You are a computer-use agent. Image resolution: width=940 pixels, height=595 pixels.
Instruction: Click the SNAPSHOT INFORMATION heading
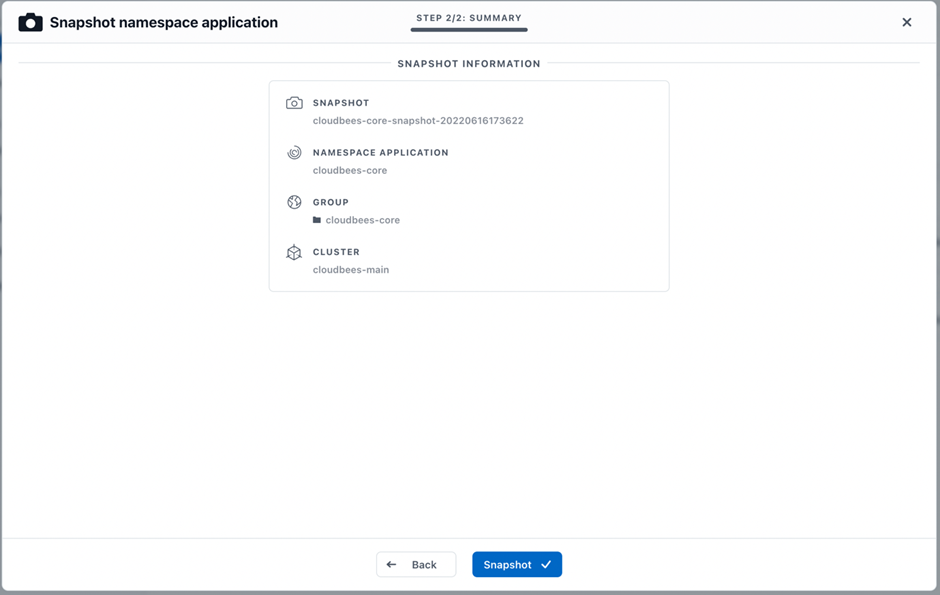point(469,64)
